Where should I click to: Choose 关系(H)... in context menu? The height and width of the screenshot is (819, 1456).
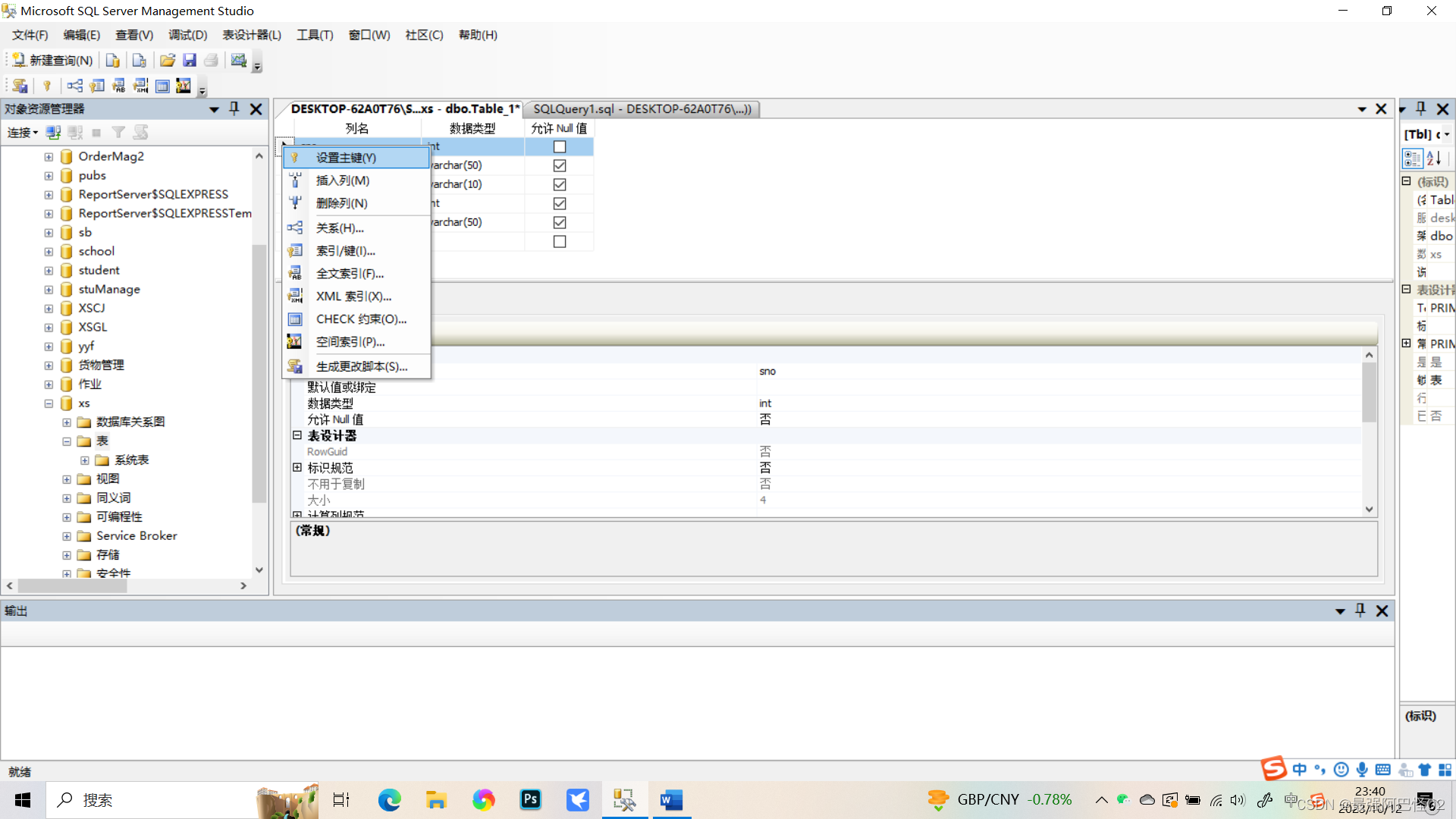356,228
